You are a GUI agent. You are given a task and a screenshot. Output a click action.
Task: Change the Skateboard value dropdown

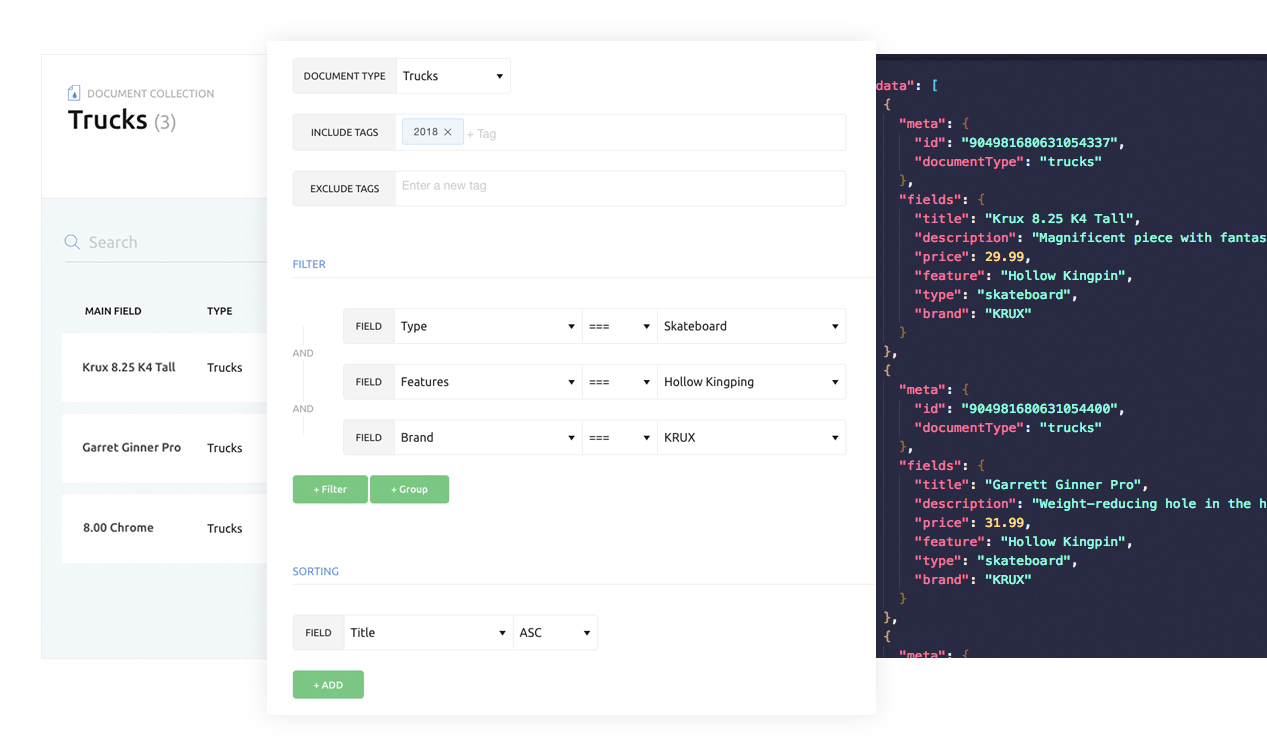click(x=750, y=326)
